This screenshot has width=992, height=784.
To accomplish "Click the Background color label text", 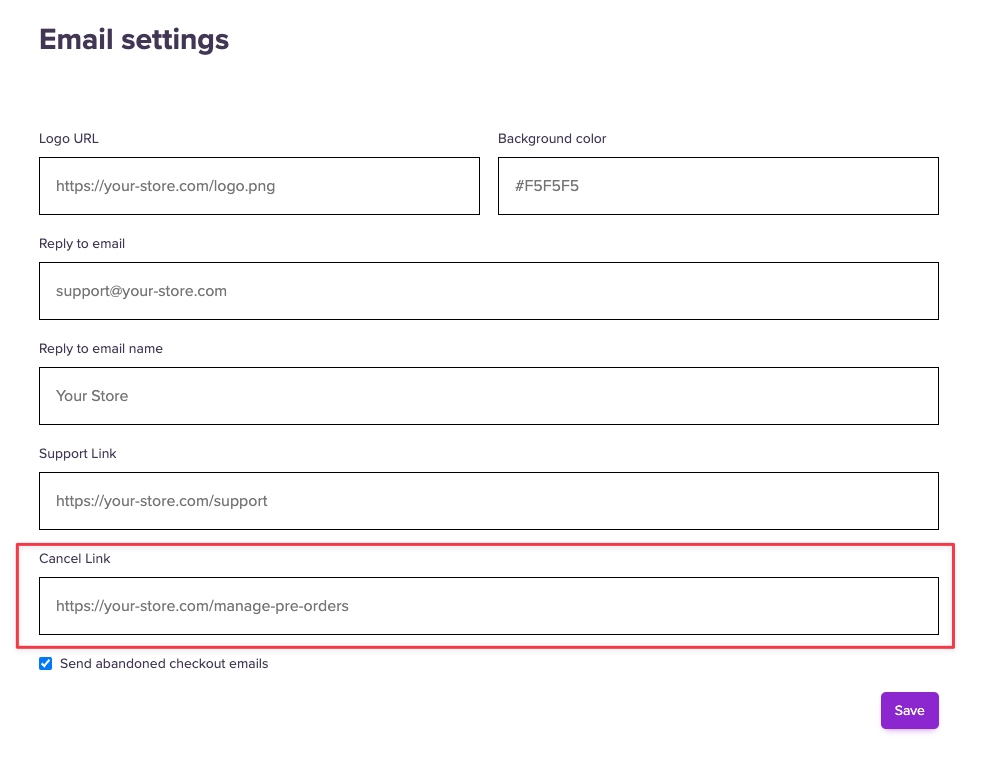I will click(552, 139).
